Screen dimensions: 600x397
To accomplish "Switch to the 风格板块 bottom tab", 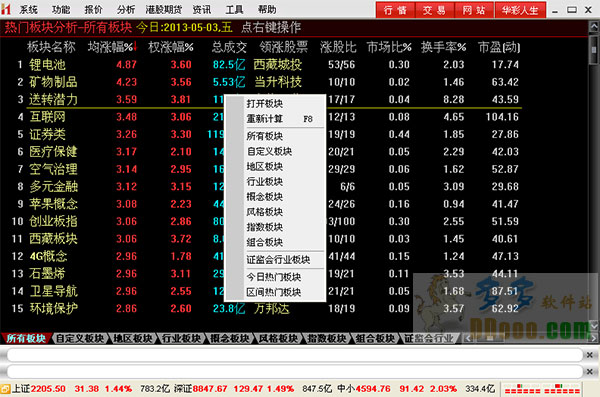I will 279,338.
